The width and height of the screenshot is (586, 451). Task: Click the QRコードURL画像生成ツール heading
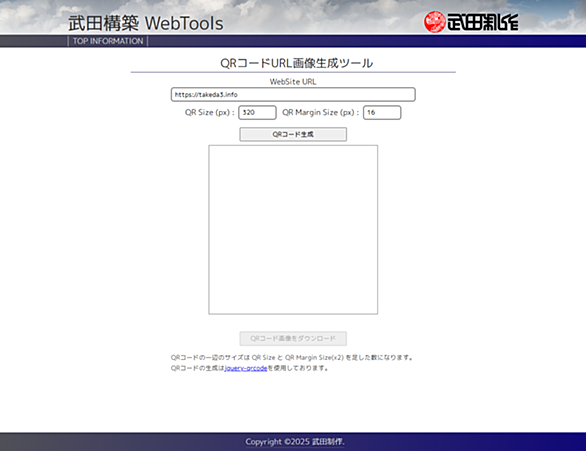tap(296, 63)
